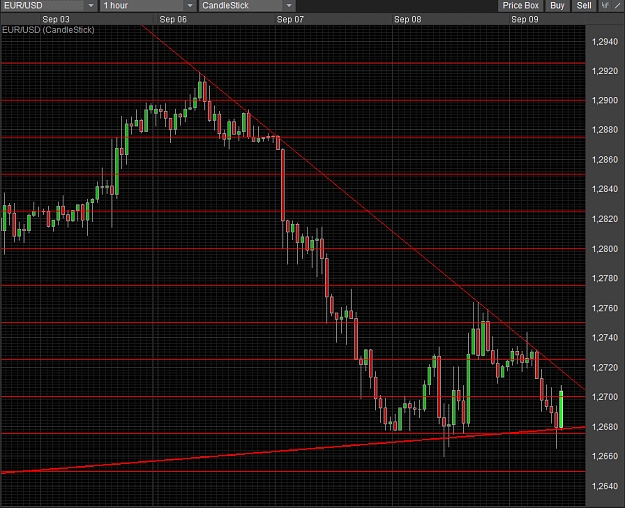The width and height of the screenshot is (625, 508).
Task: Select the Sep 06 date label
Action: pyautogui.click(x=173, y=19)
